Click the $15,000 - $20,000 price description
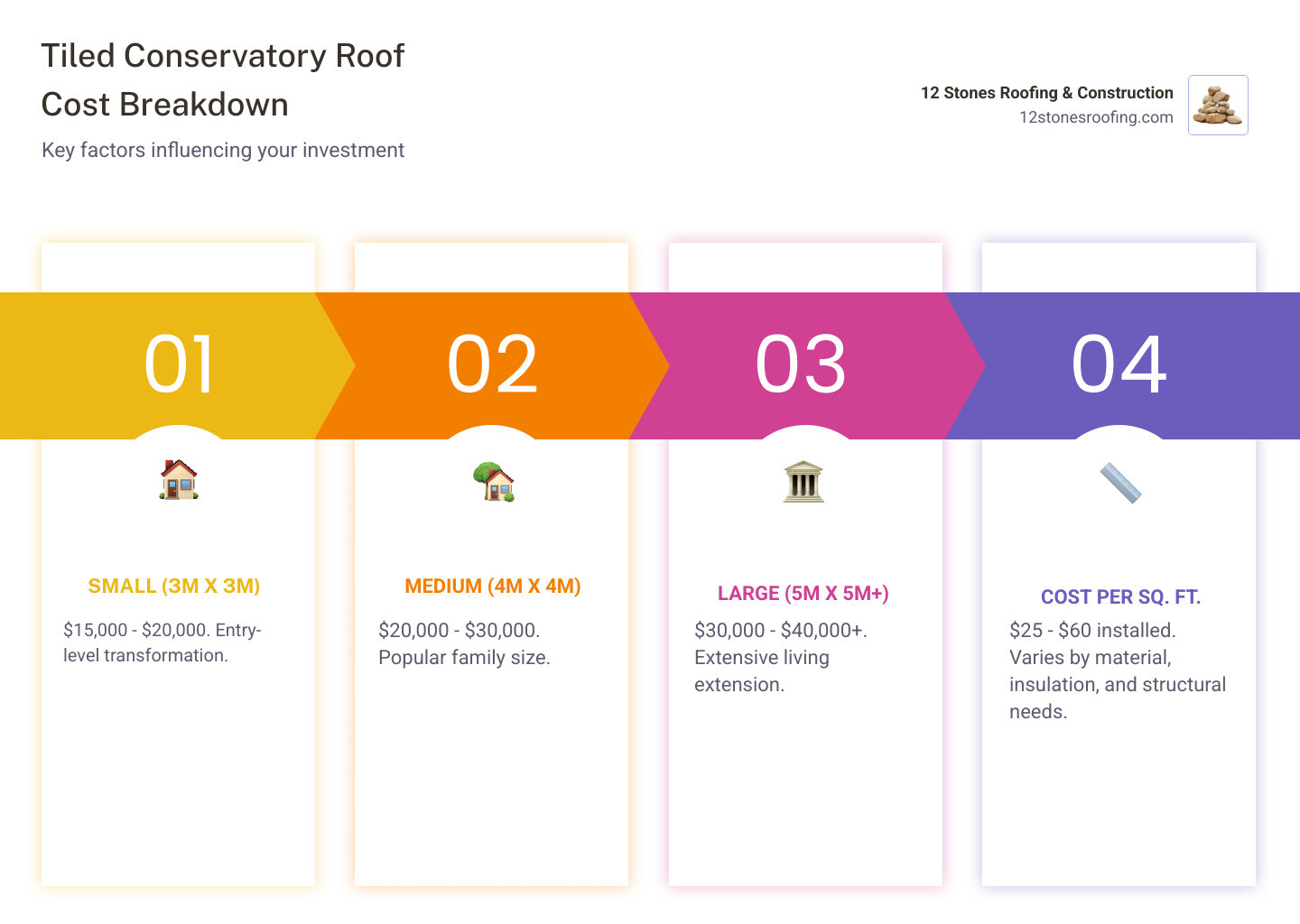The width and height of the screenshot is (1300, 924). 162,642
